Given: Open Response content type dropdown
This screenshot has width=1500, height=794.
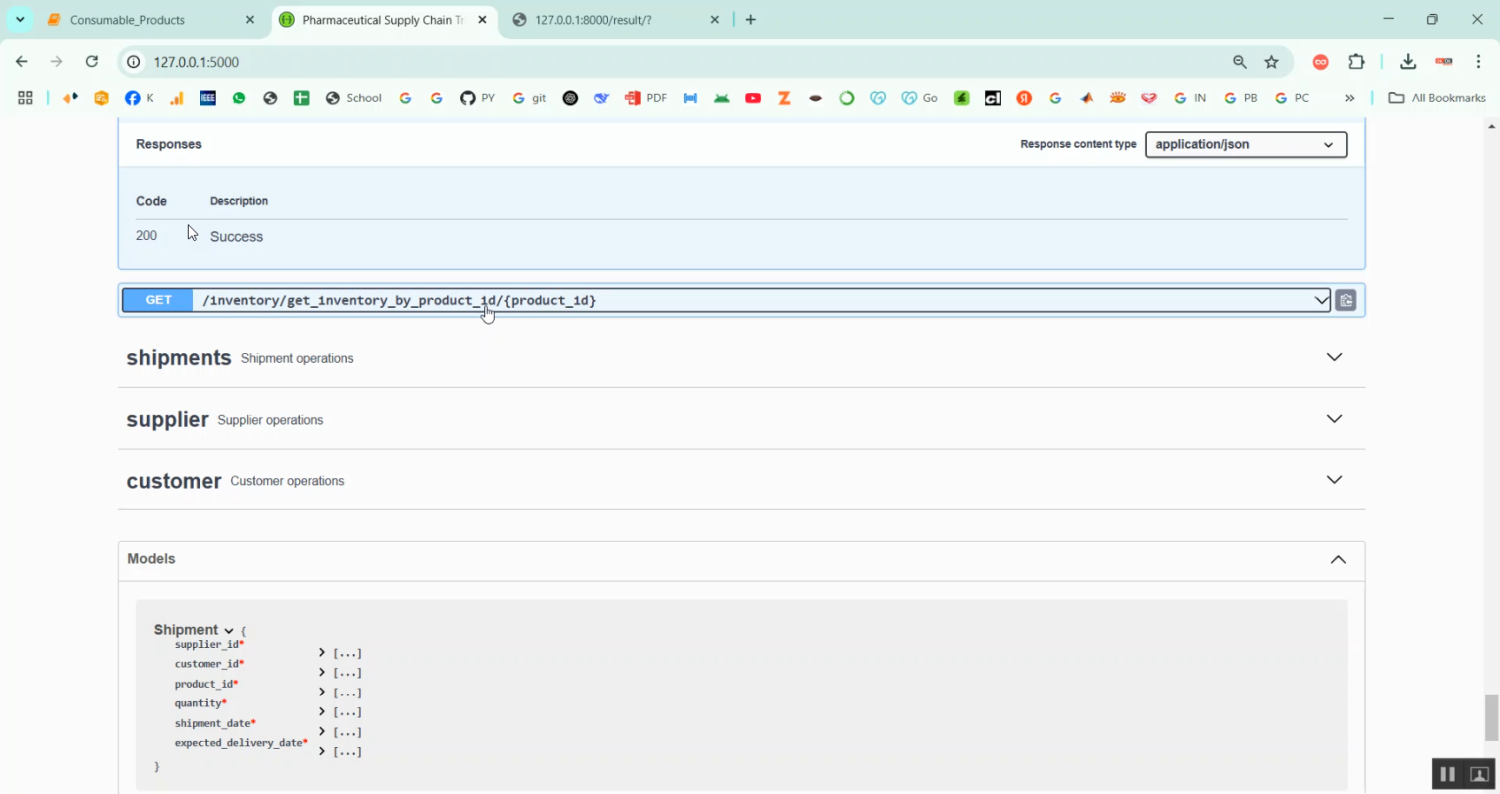Looking at the screenshot, I should (1245, 144).
